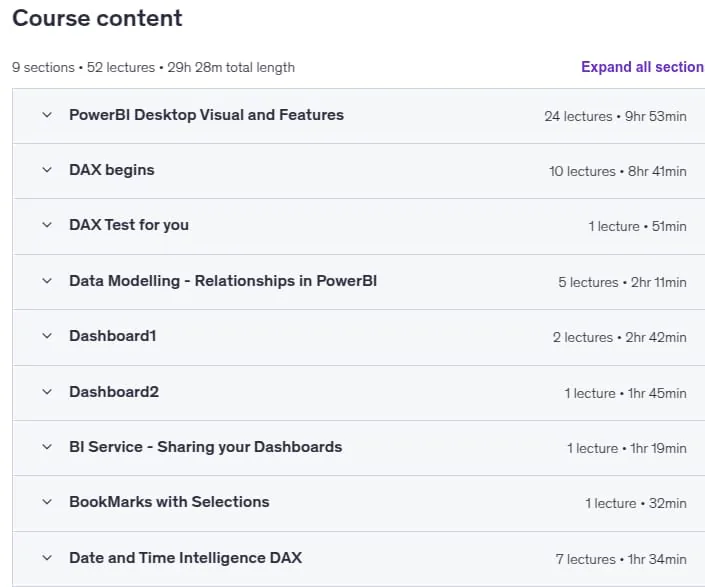This screenshot has width=705, height=587.
Task: Expand chevron beside Date and Time Intelligence DAX
Action: point(47,558)
